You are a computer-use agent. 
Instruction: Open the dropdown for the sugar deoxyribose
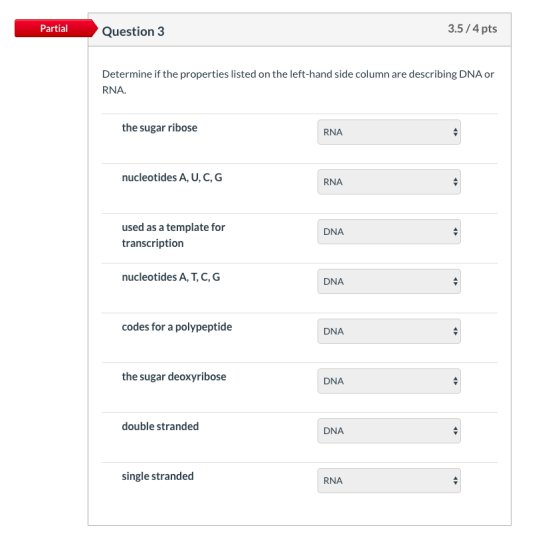[389, 381]
